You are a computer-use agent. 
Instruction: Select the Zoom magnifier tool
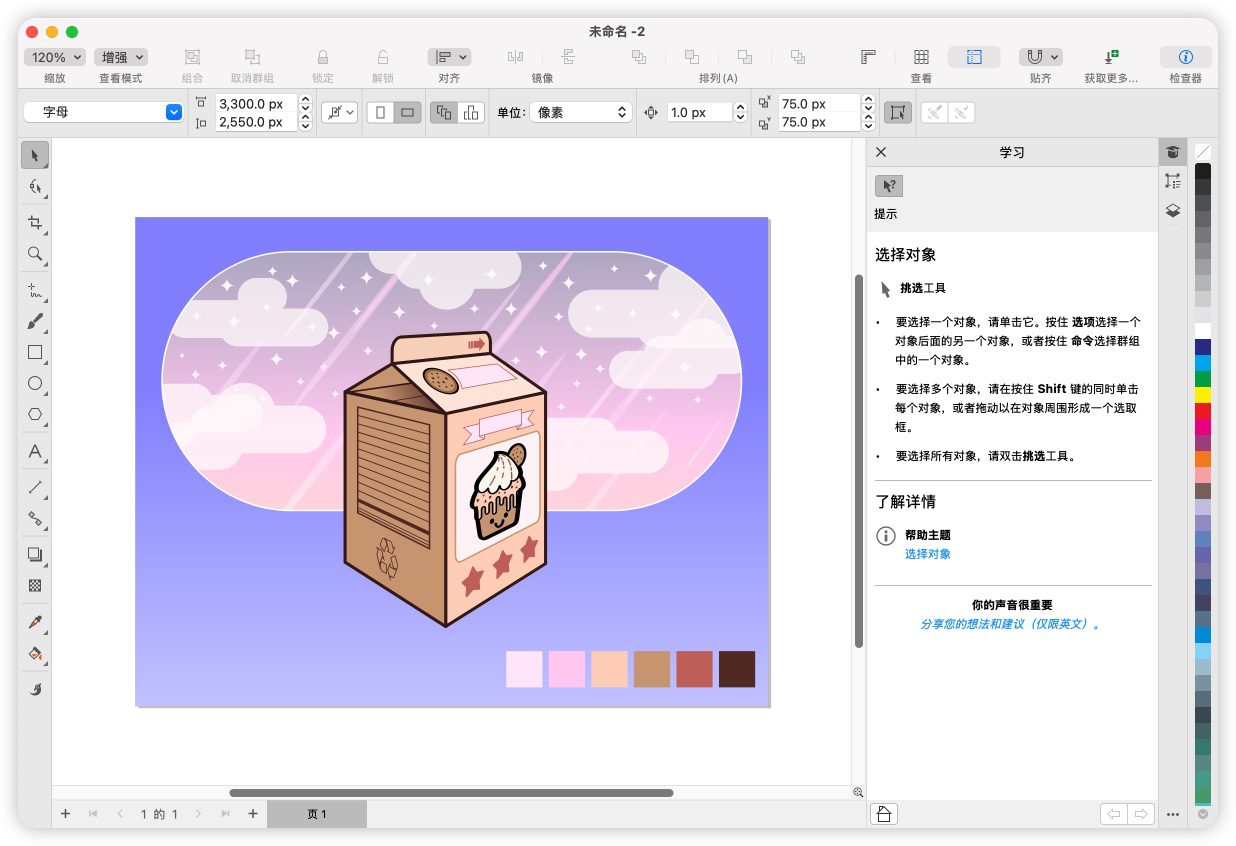coord(35,254)
